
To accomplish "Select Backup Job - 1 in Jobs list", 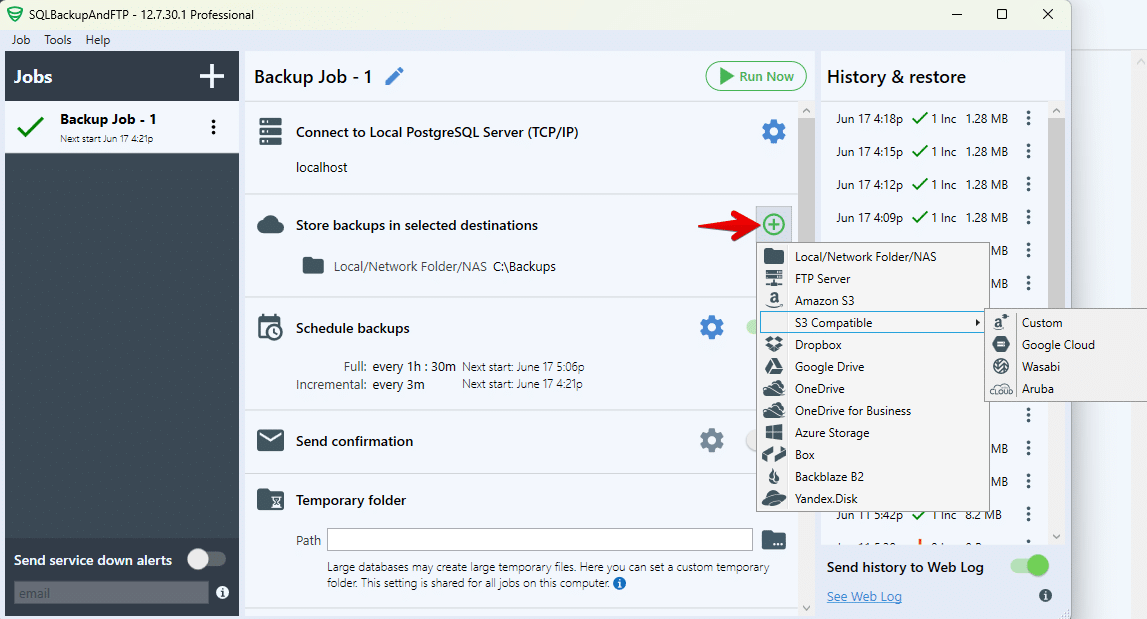I will pos(121,127).
